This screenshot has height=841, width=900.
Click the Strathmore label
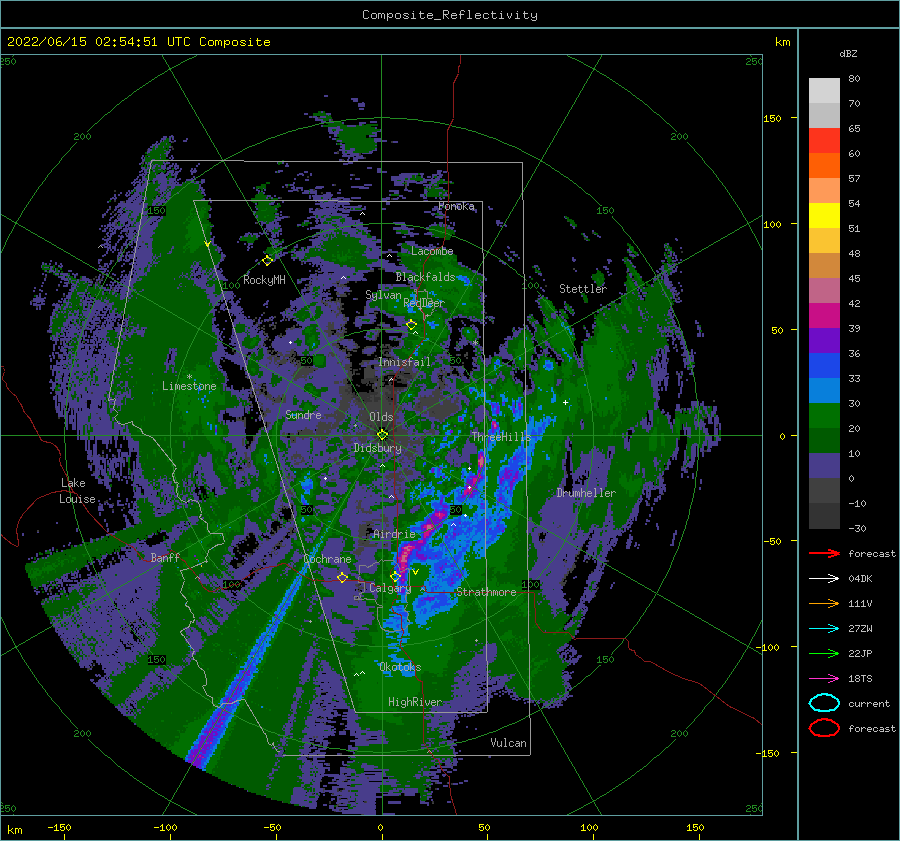[x=486, y=592]
